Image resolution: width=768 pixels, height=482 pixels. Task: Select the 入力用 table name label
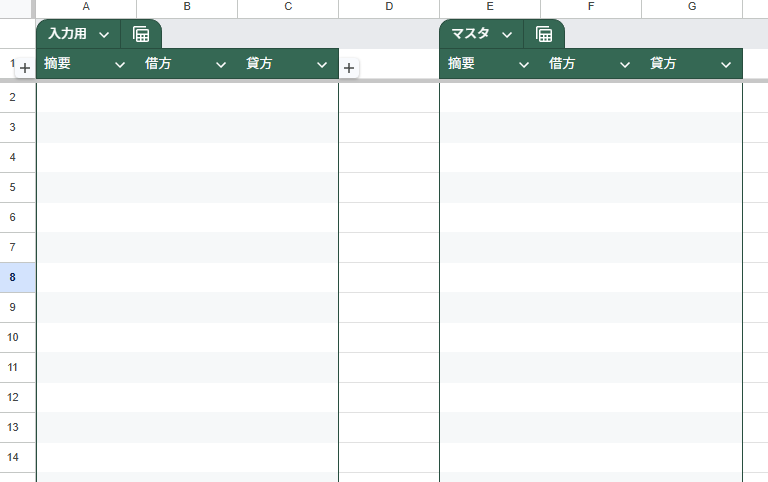pyautogui.click(x=68, y=34)
